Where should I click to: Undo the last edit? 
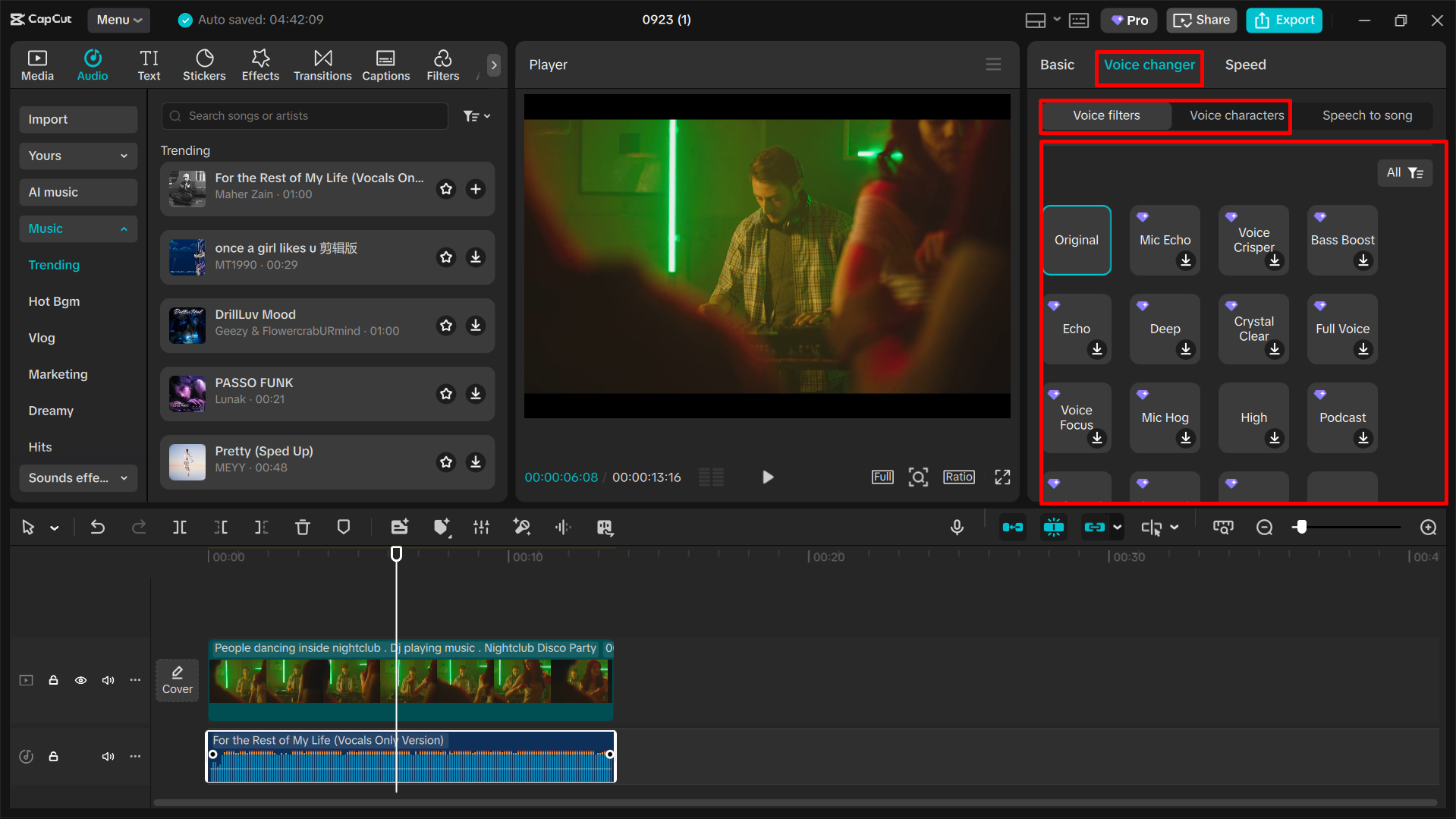pyautogui.click(x=98, y=527)
